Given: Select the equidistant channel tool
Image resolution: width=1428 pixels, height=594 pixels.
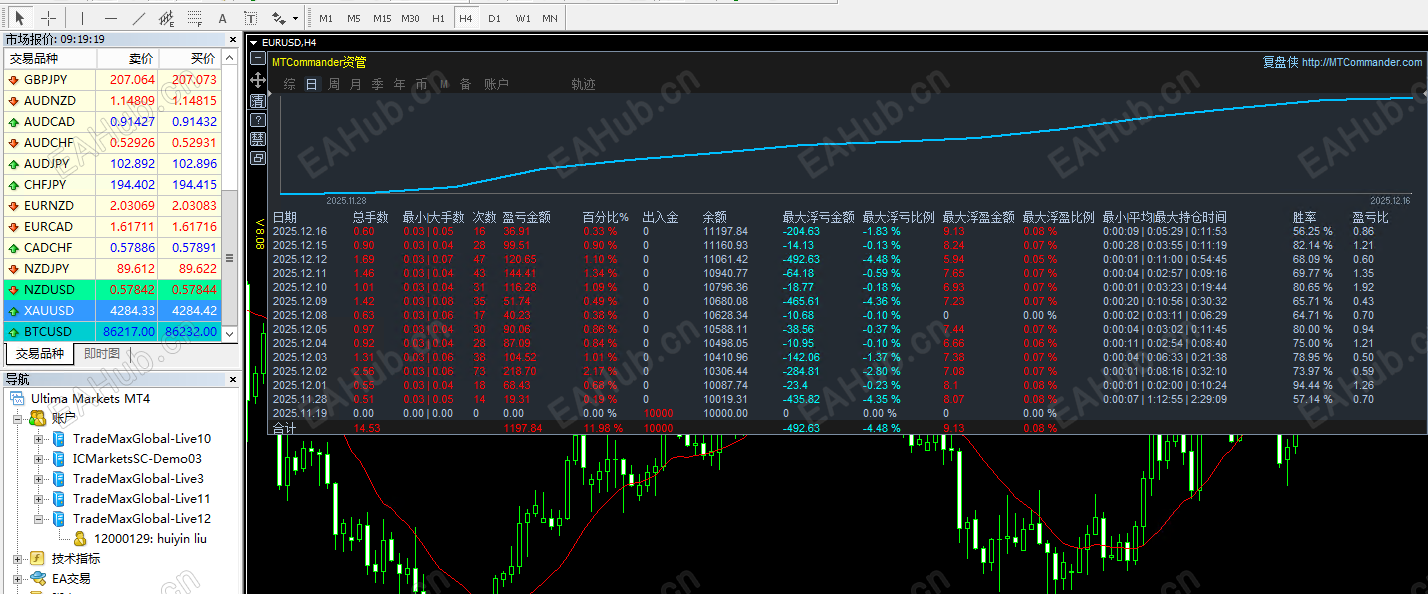Looking at the screenshot, I should pos(167,18).
